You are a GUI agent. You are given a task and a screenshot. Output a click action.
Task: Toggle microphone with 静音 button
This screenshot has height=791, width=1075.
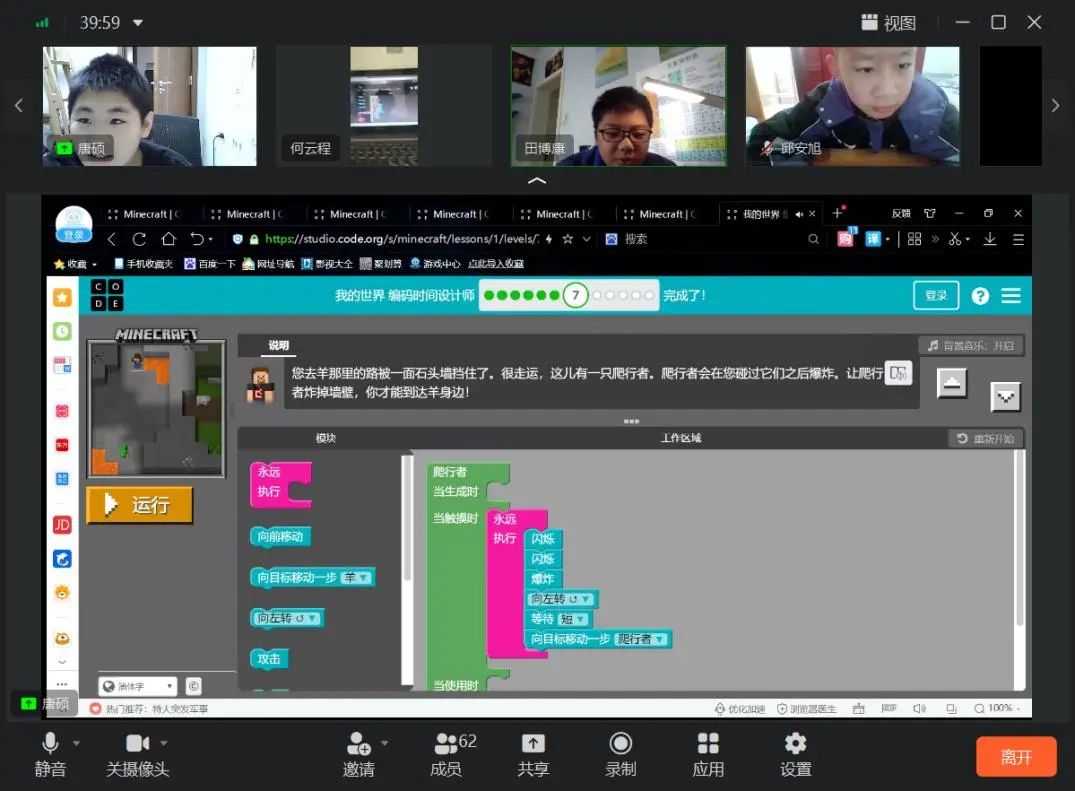[x=49, y=744]
